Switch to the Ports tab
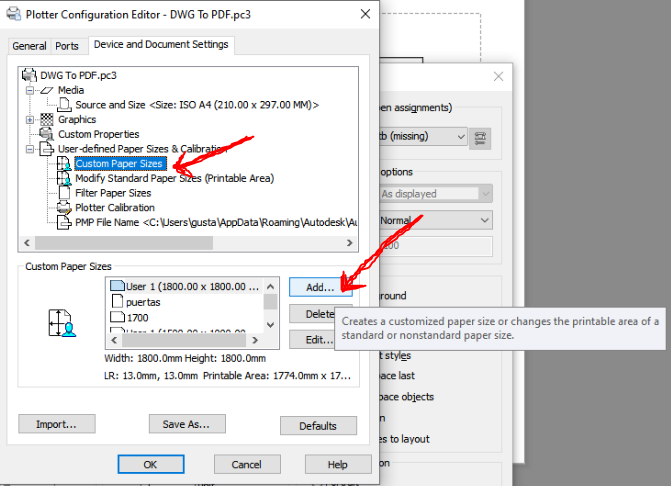Viewport: 671px width, 486px height. coord(67,46)
